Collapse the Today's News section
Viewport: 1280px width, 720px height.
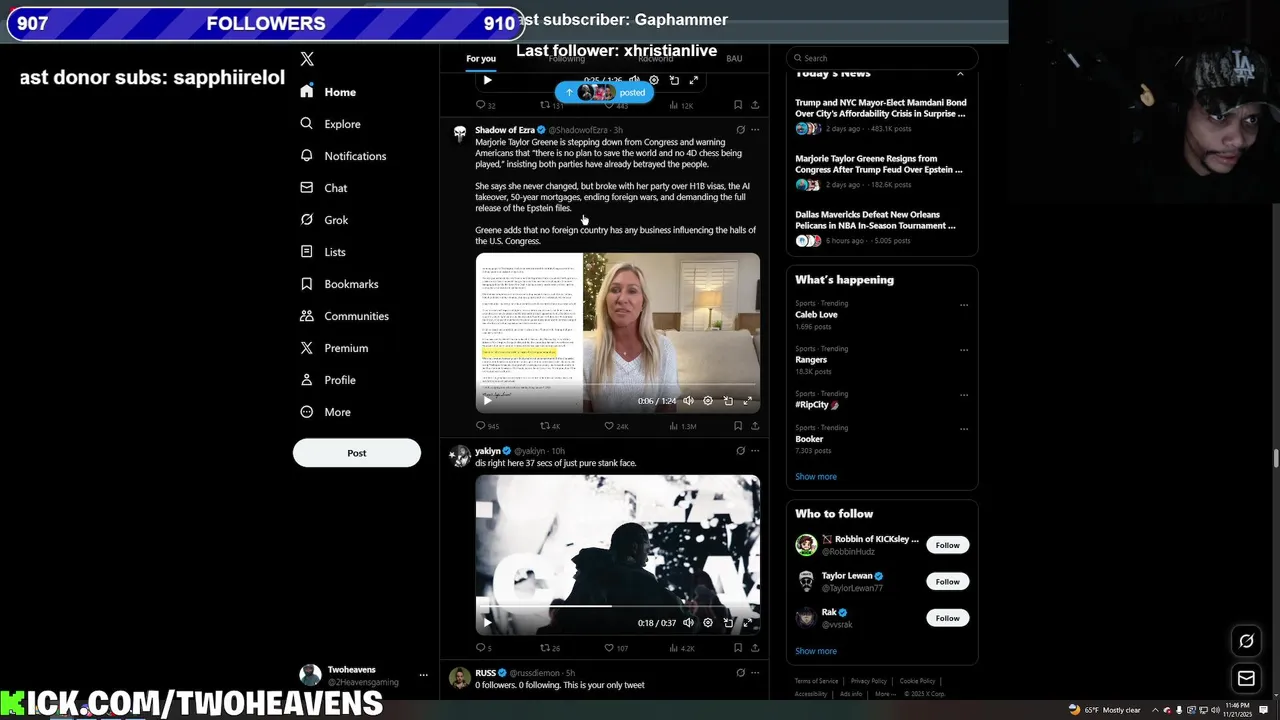point(960,74)
